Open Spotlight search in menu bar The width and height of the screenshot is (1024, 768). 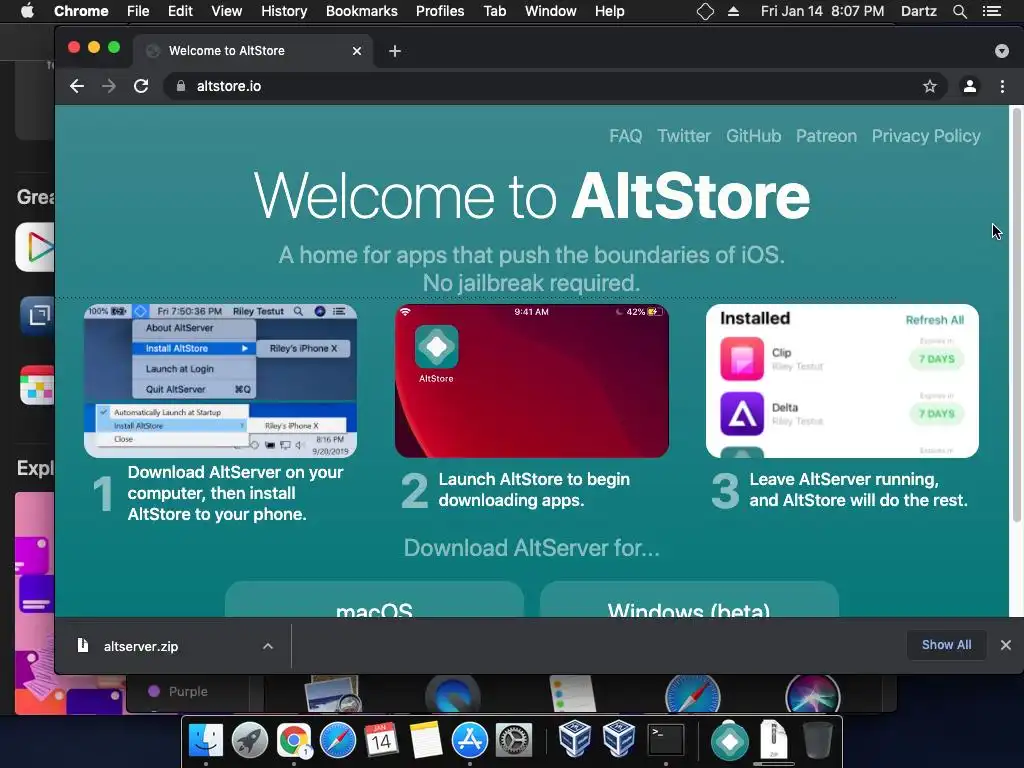point(959,11)
